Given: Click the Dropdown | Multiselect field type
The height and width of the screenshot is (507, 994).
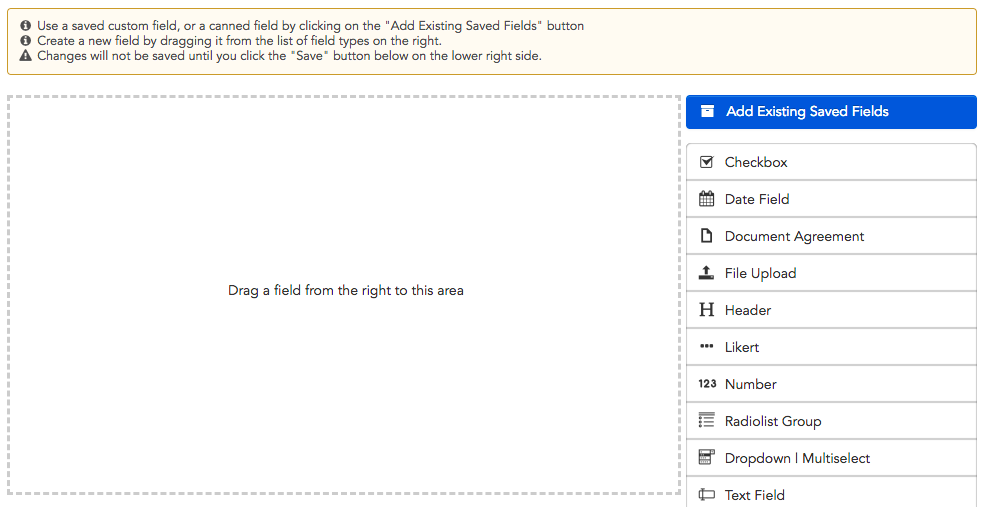Looking at the screenshot, I should [831, 458].
